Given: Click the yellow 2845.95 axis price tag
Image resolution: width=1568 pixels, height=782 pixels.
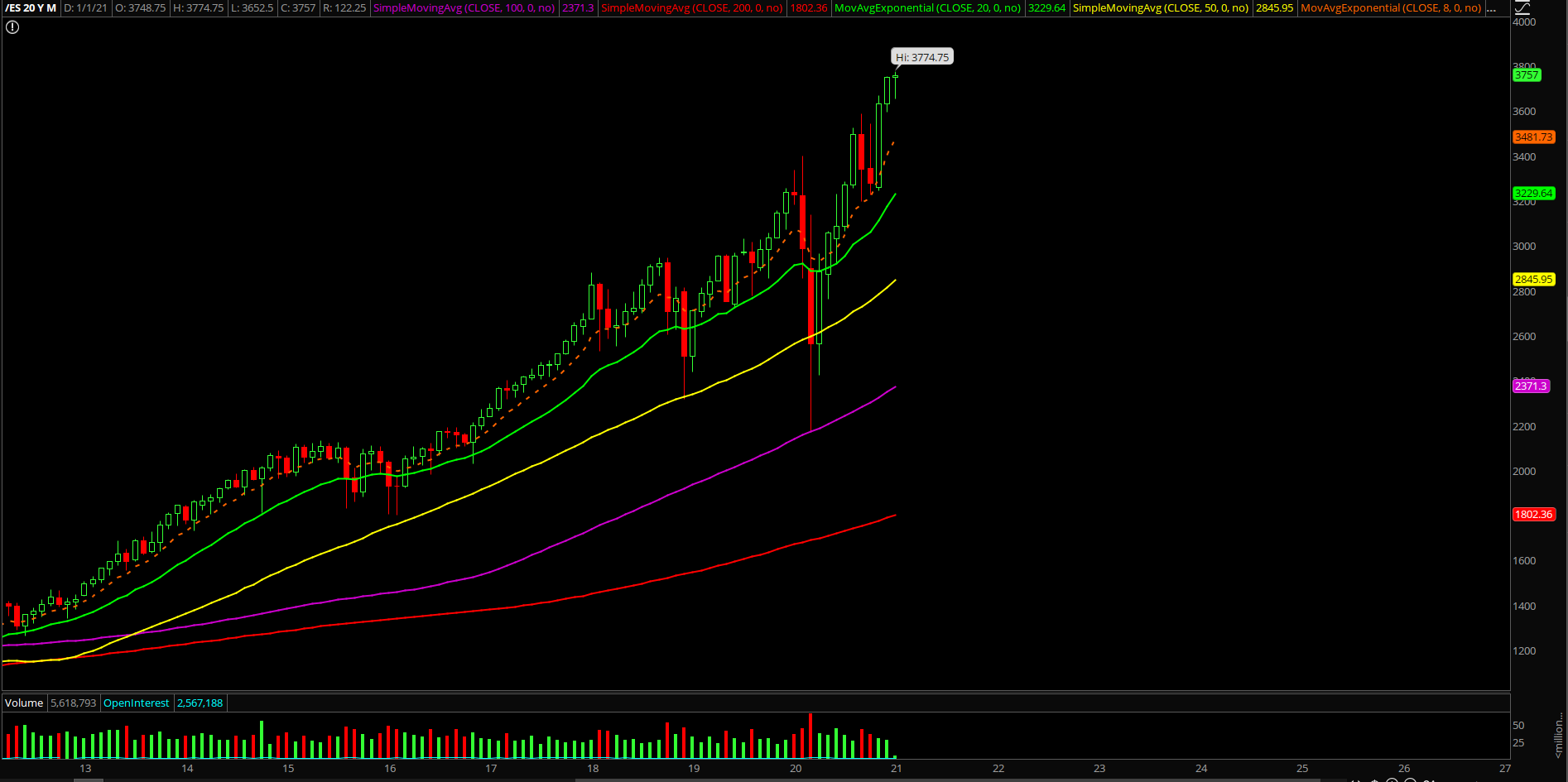Looking at the screenshot, I should [x=1534, y=280].
